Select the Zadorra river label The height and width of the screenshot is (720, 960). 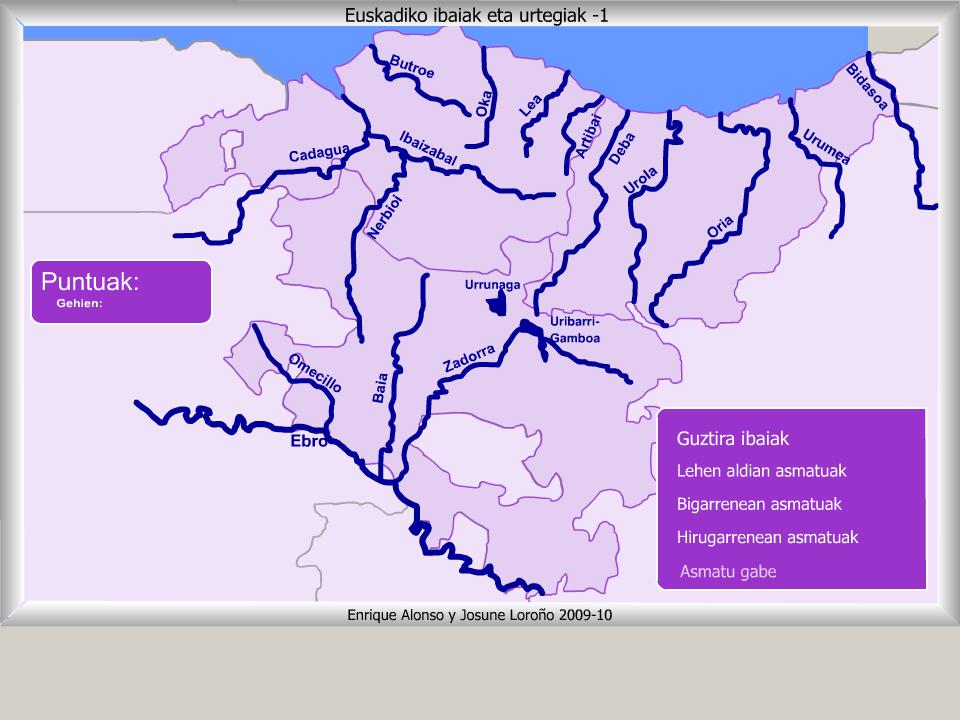[x=469, y=359]
